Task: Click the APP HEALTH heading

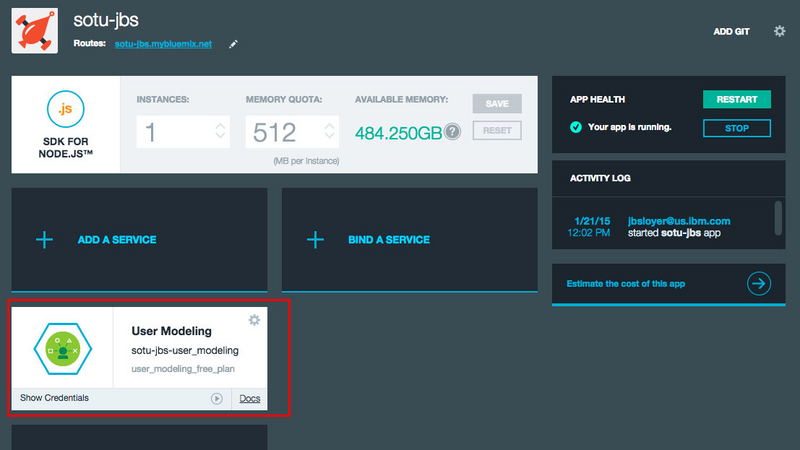Action: 597,99
